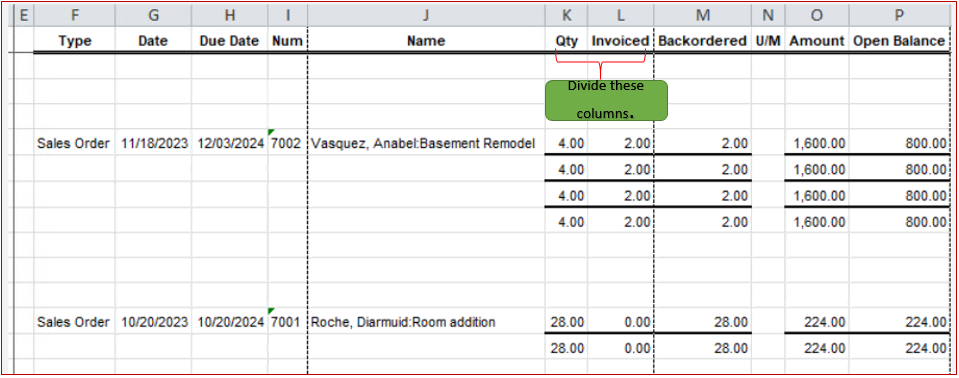Viewport: 959px width, 378px height.
Task: Click the Backordered header cell
Action: pos(702,41)
